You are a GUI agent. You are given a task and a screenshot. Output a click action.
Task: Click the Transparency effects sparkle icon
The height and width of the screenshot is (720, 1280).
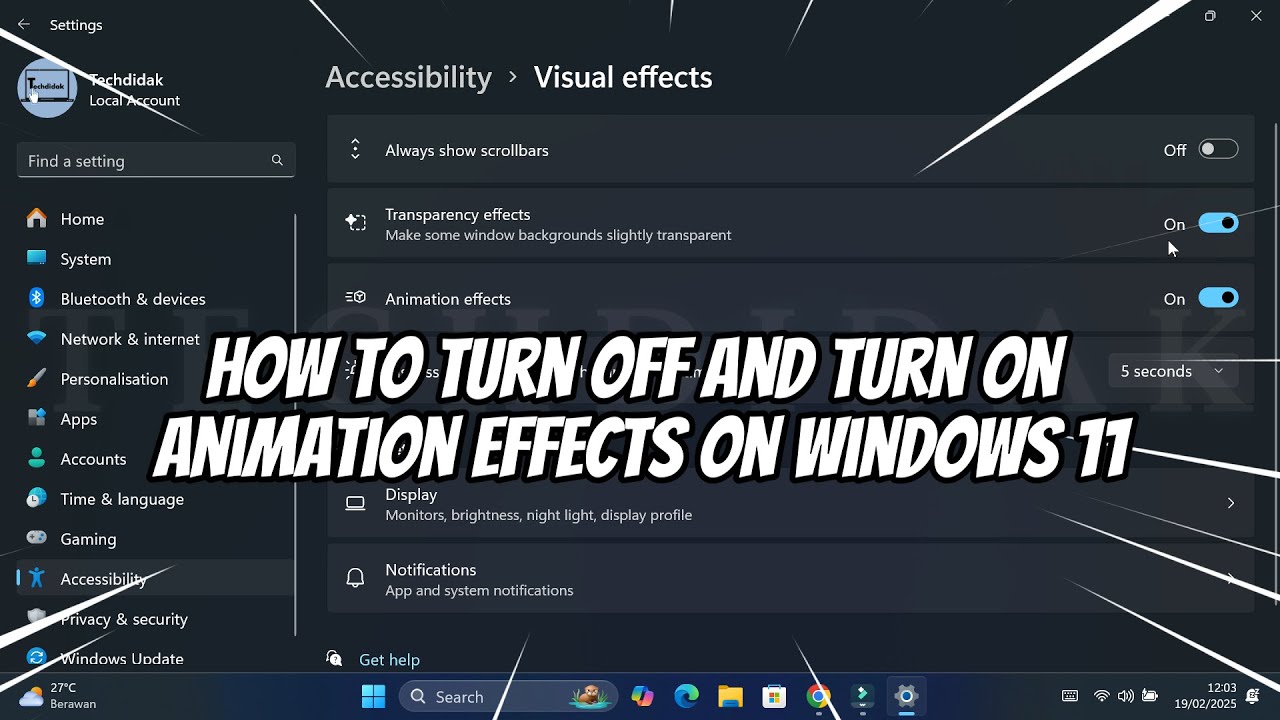point(355,223)
